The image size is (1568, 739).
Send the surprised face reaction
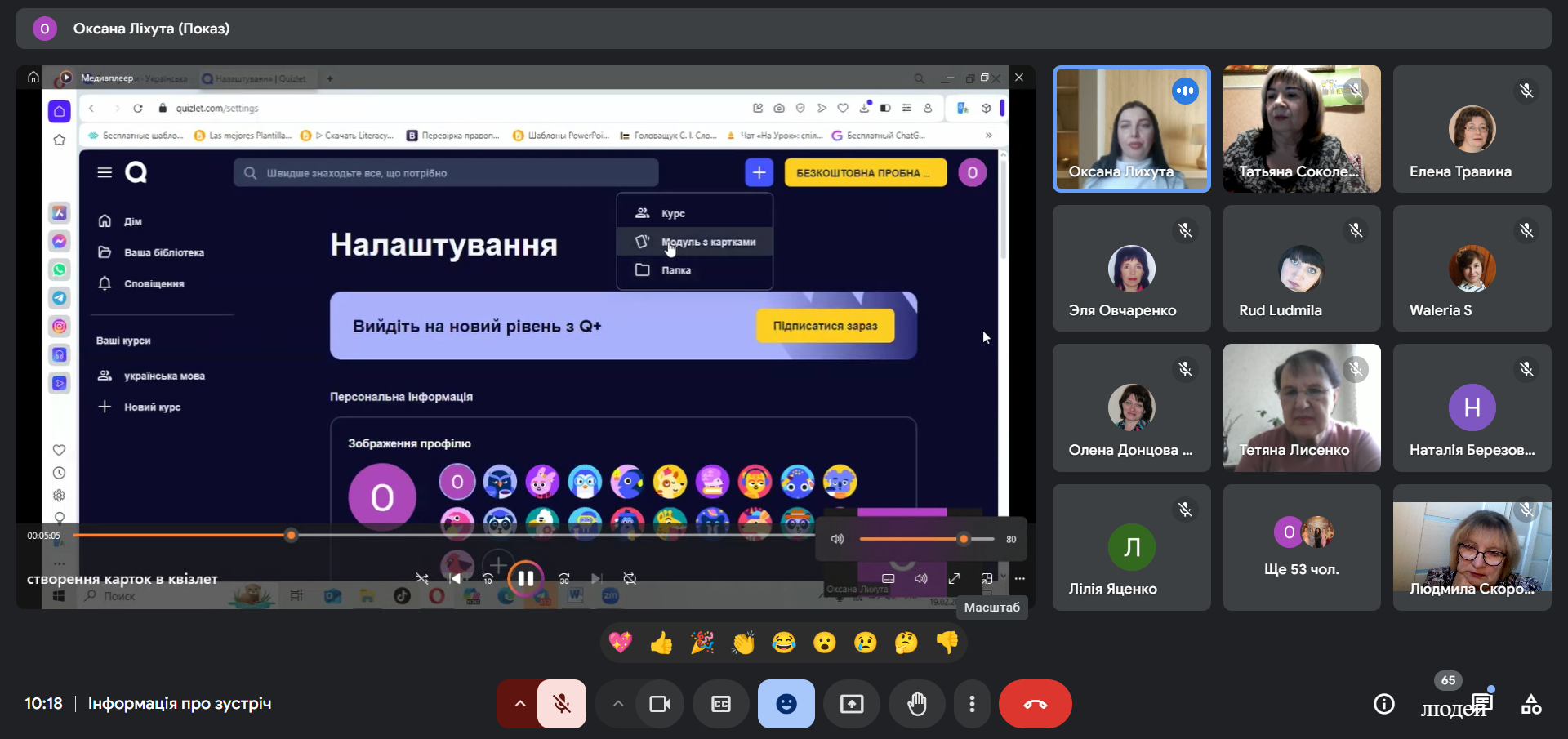825,643
